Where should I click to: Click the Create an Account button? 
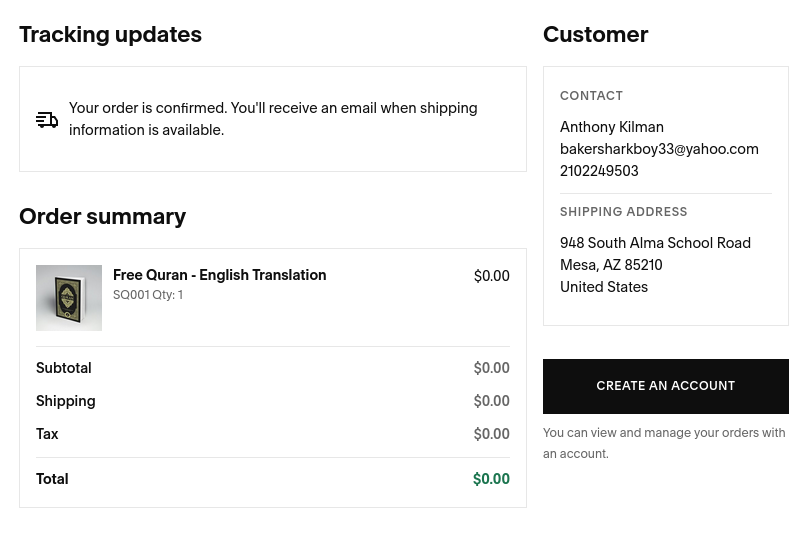pos(665,386)
